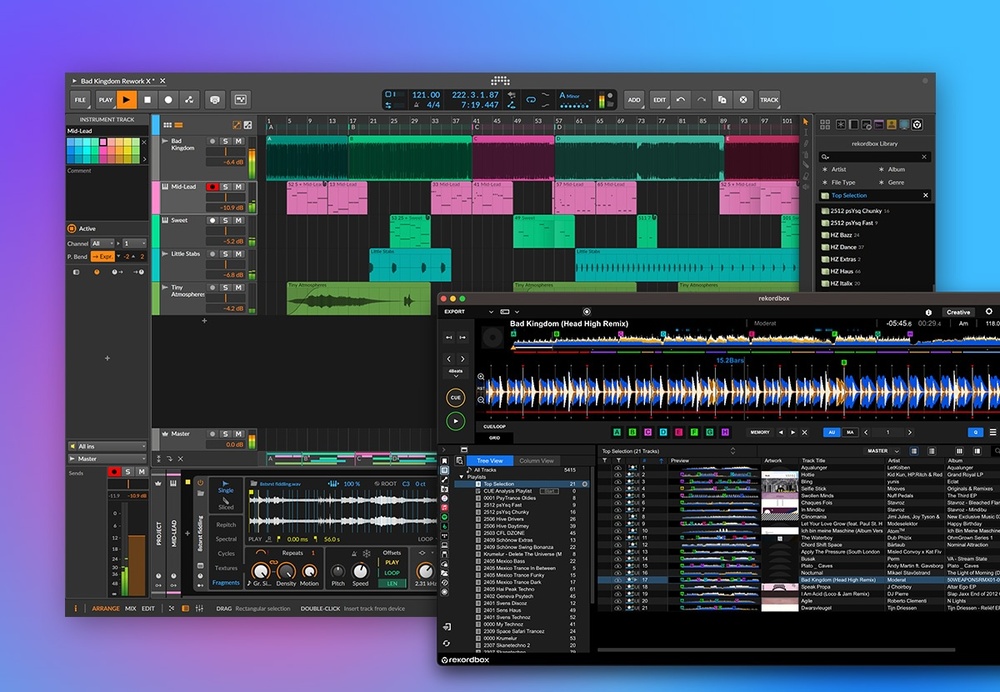Select the Fragments sampler mode

(x=226, y=582)
